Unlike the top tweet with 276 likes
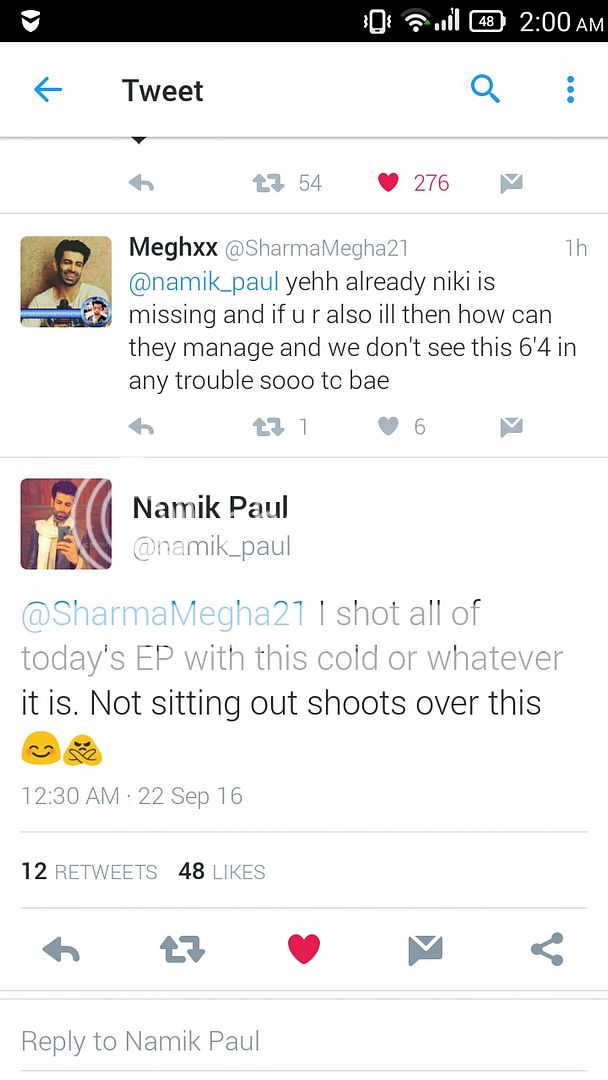Image resolution: width=608 pixels, height=1080 pixels. tap(389, 183)
